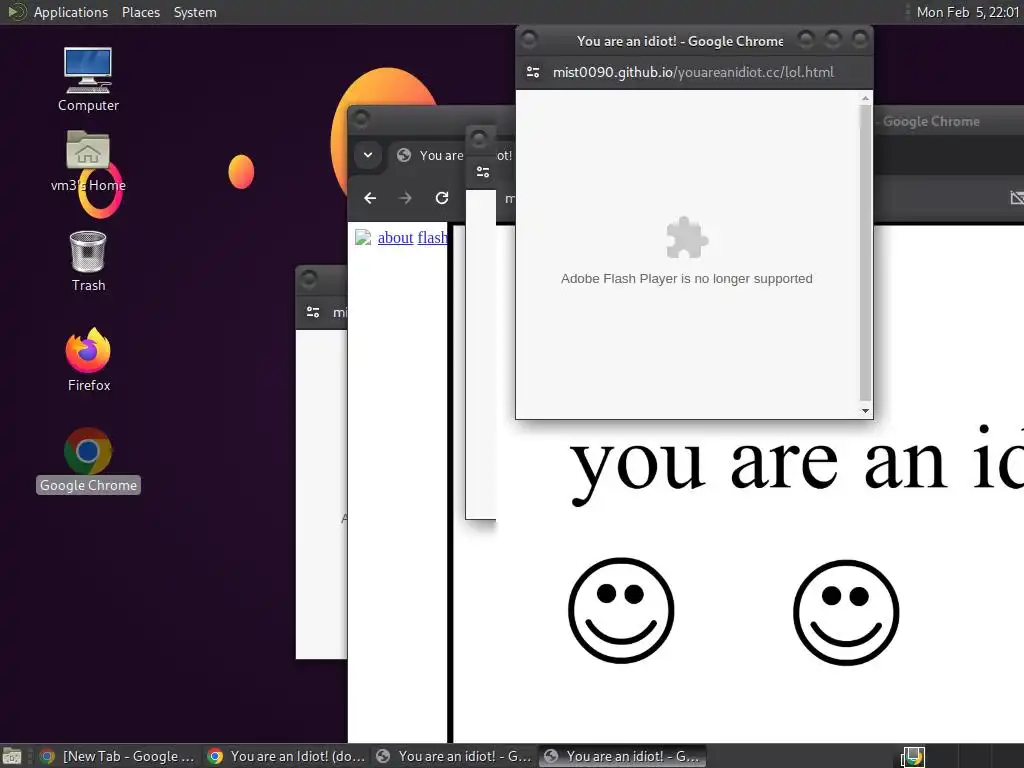Image resolution: width=1024 pixels, height=768 pixels.
Task: Click the Flash plugin puzzle piece icon
Action: tap(687, 238)
